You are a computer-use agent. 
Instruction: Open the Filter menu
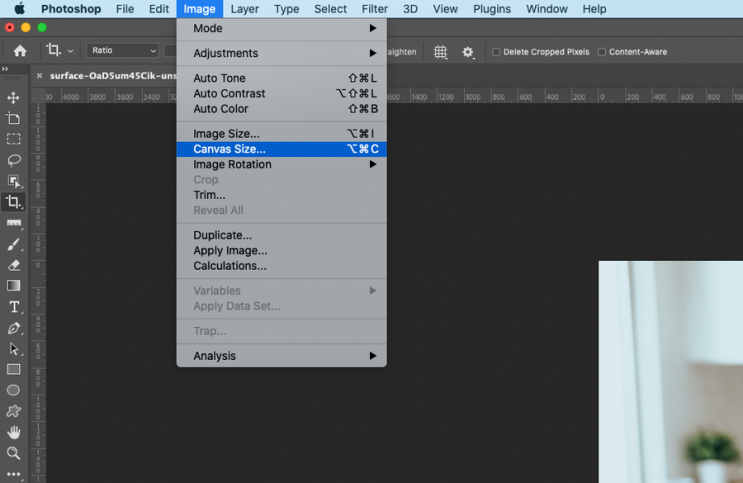point(374,9)
